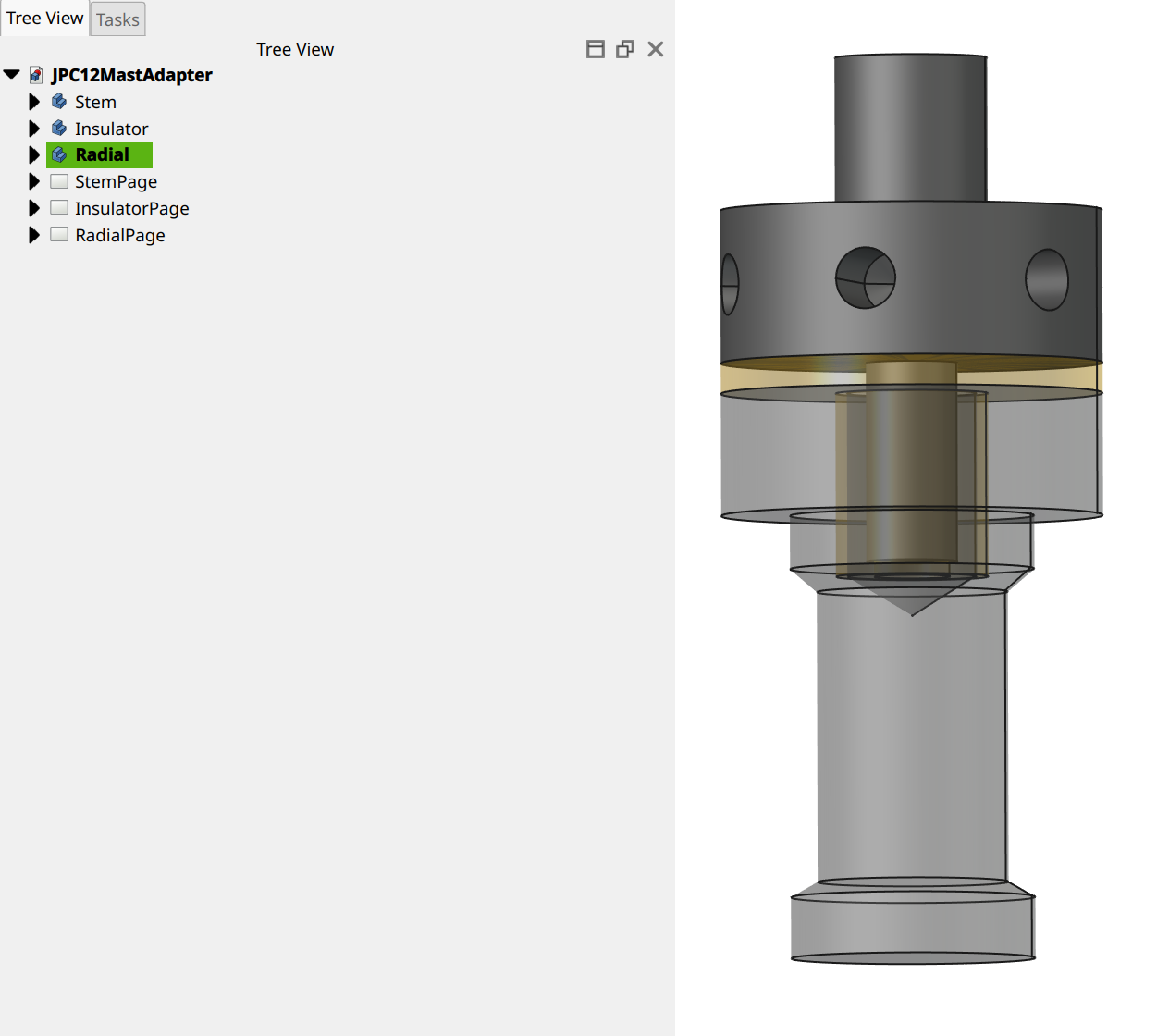1157x1036 pixels.
Task: Expand the Insulator tree item
Action: (34, 129)
